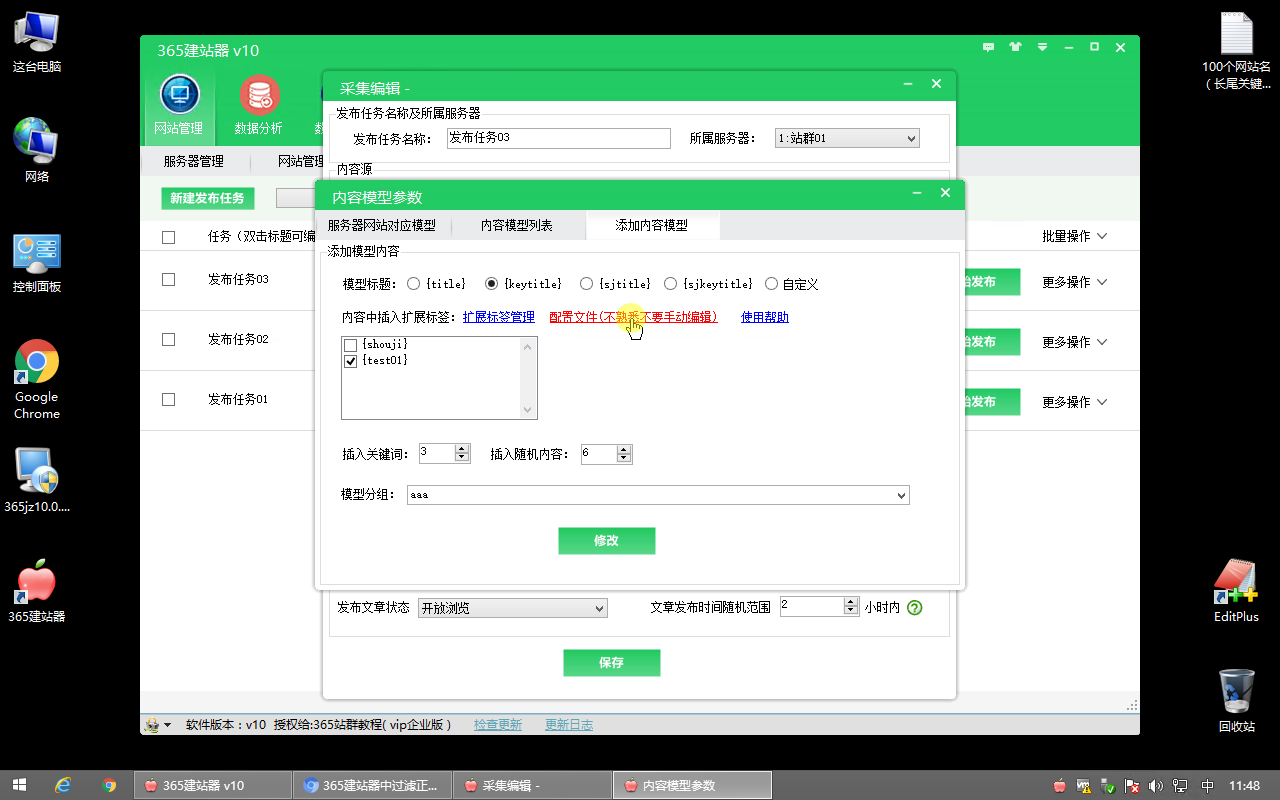1280x800 pixels.
Task: Click the 发布任务名称 input field
Action: point(558,138)
